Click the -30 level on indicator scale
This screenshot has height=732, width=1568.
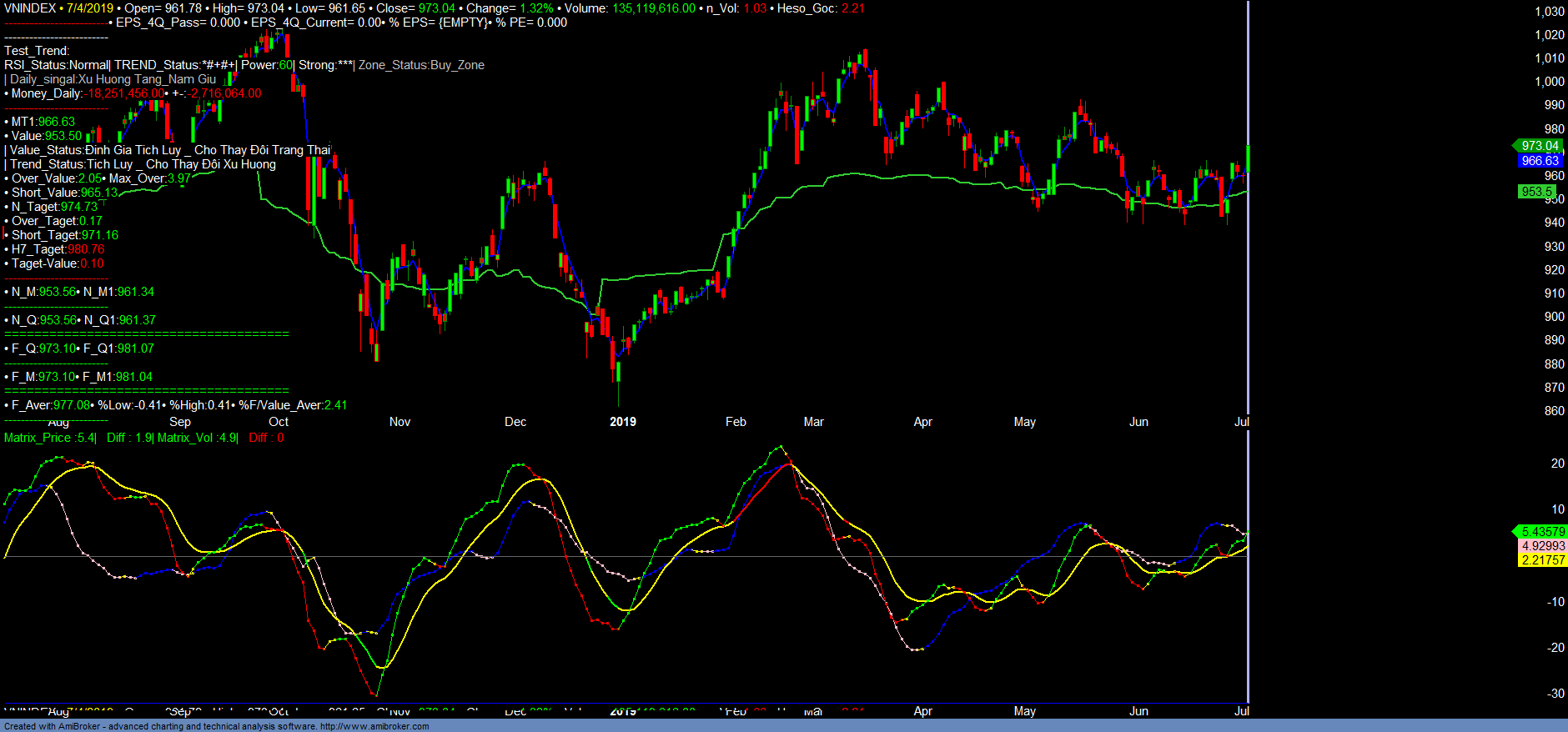tap(1555, 694)
